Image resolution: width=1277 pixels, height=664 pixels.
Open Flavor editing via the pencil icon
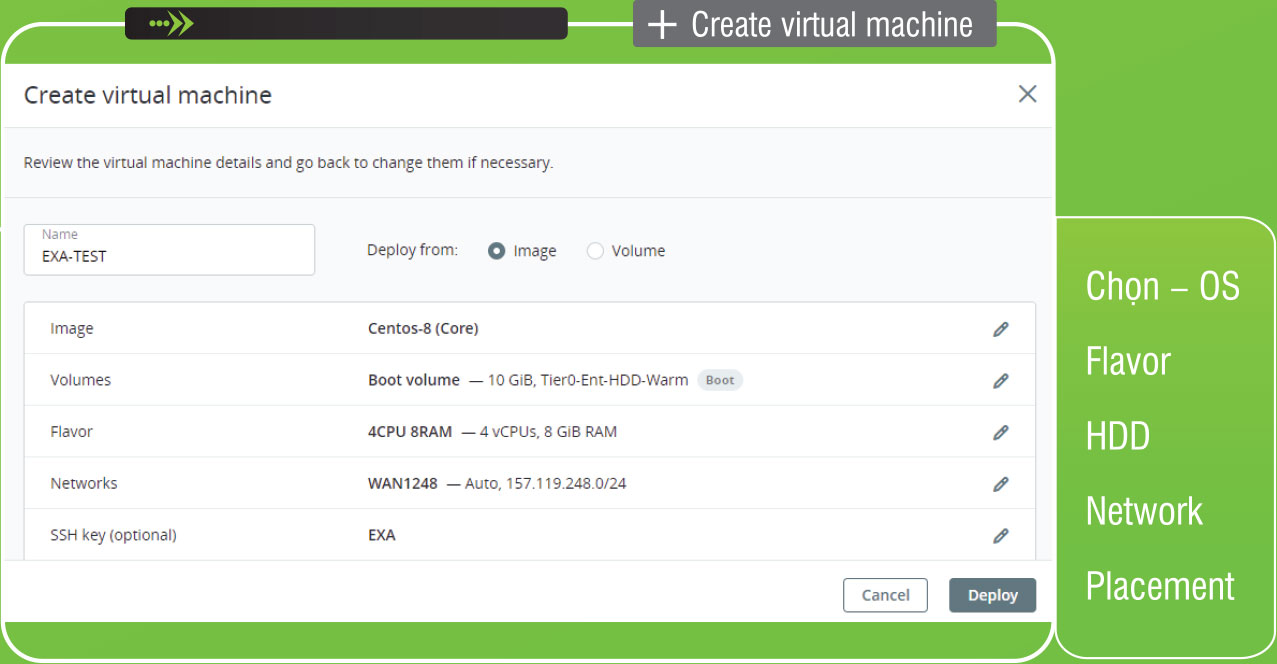1000,432
